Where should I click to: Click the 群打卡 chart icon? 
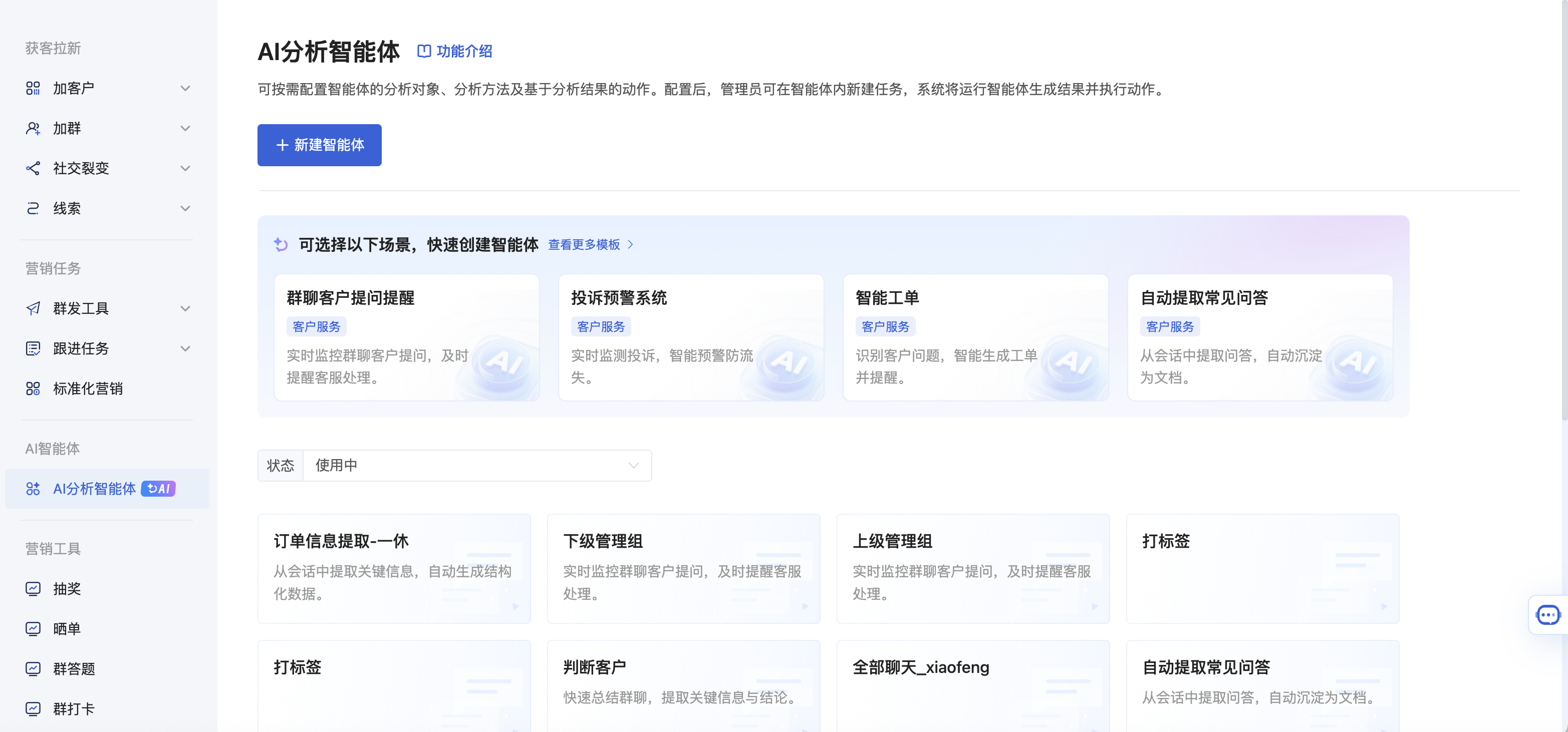pyautogui.click(x=33, y=709)
